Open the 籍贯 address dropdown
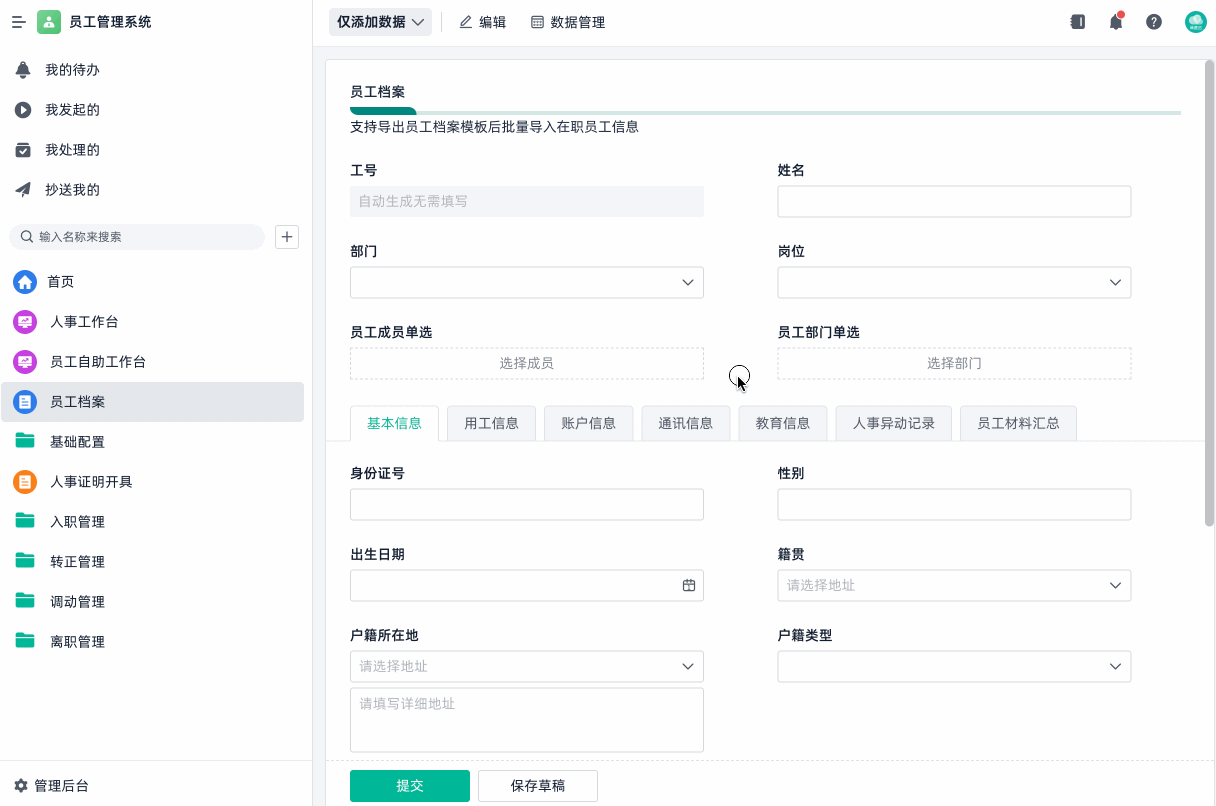The height and width of the screenshot is (806, 1216). tap(954, 585)
